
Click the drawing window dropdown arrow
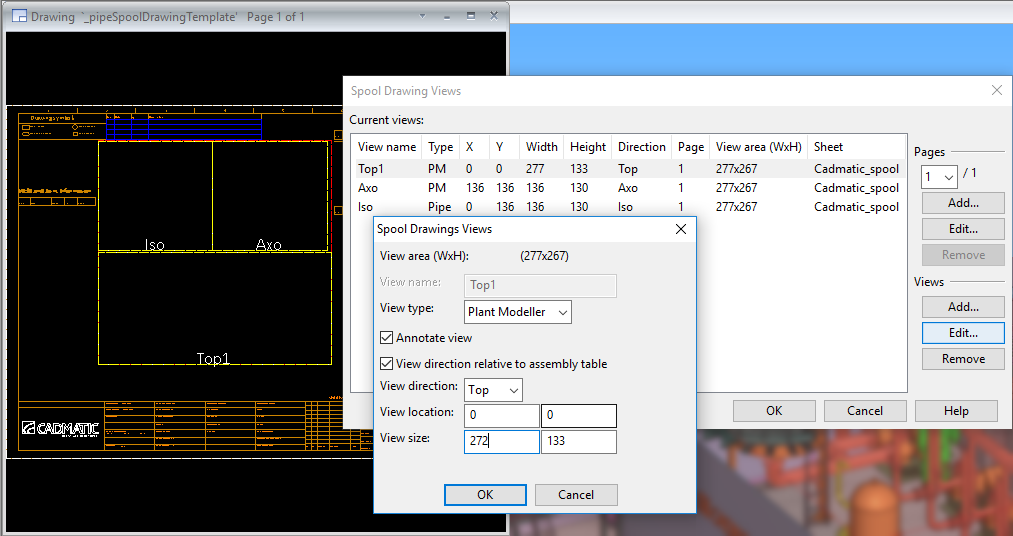[x=423, y=16]
